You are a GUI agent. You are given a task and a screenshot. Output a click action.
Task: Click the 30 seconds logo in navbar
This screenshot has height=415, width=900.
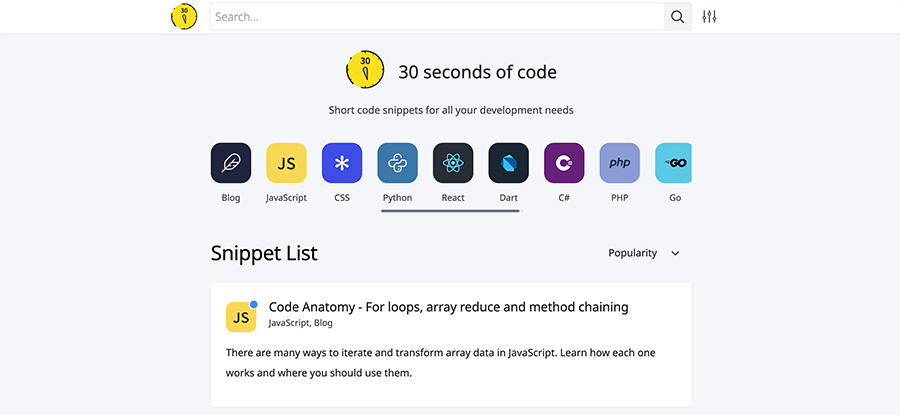[184, 17]
